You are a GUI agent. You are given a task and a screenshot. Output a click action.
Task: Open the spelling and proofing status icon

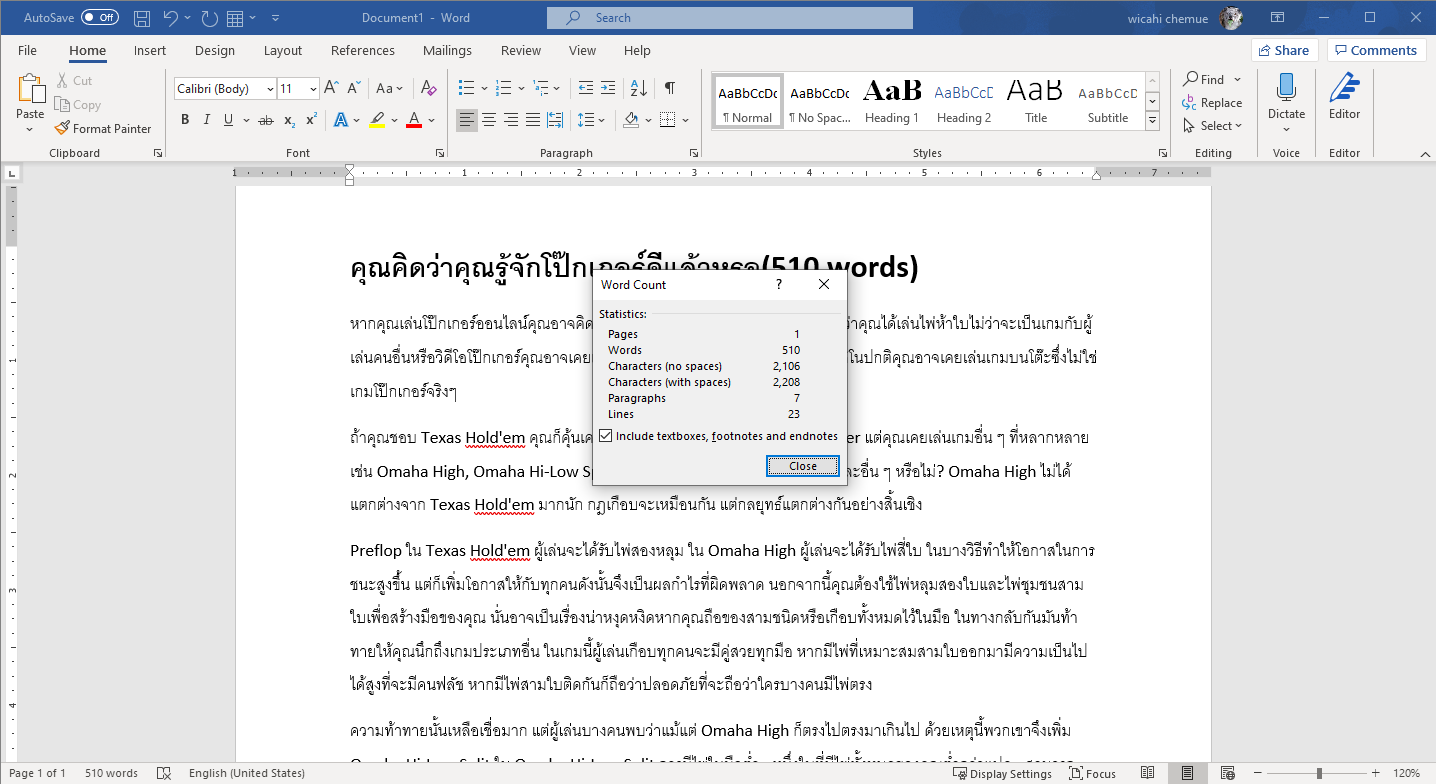(163, 774)
